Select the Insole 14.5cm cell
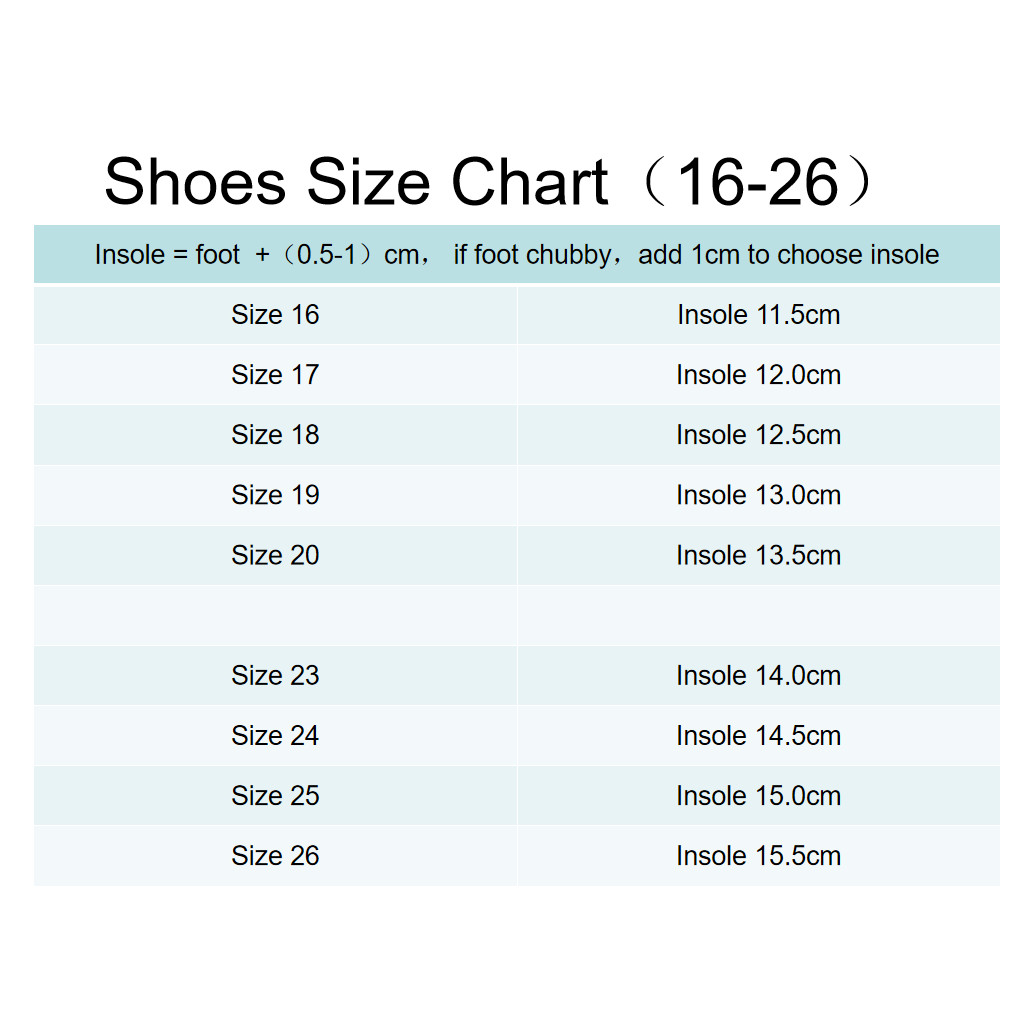Screen dimensions: 1017x1017 click(758, 736)
